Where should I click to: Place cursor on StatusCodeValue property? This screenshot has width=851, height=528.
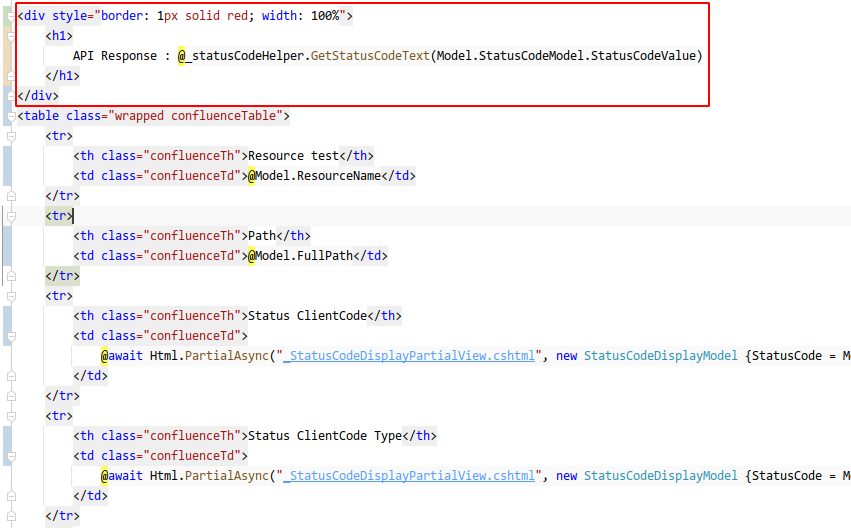[643, 56]
